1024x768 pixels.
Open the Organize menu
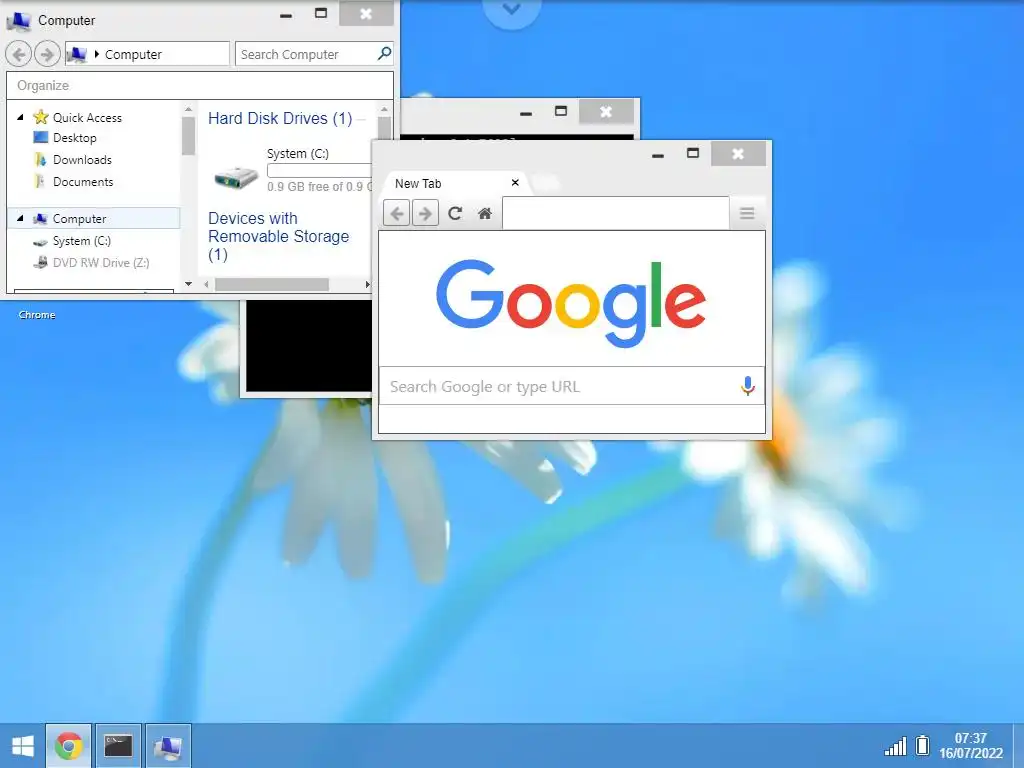tap(42, 86)
